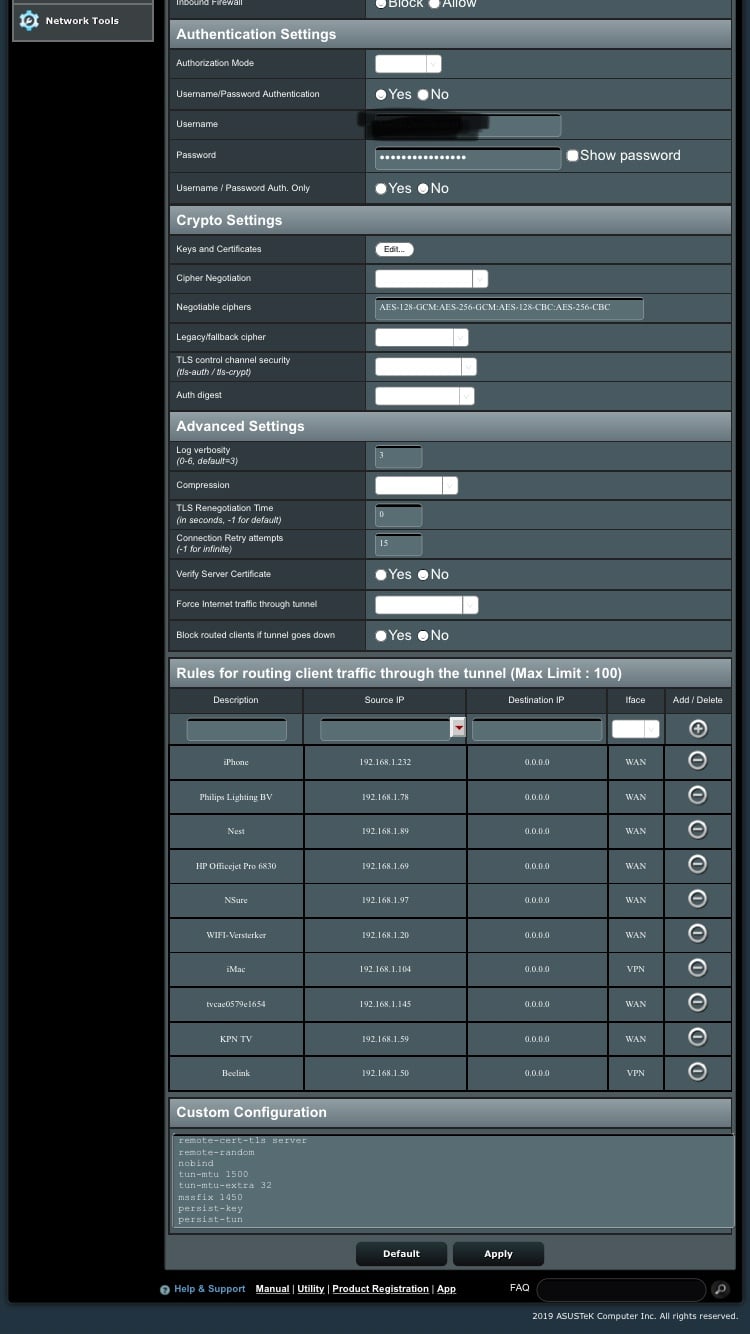The width and height of the screenshot is (750, 1334).
Task: Open Force Internet traffic through tunnel dropdown
Action: (426, 605)
